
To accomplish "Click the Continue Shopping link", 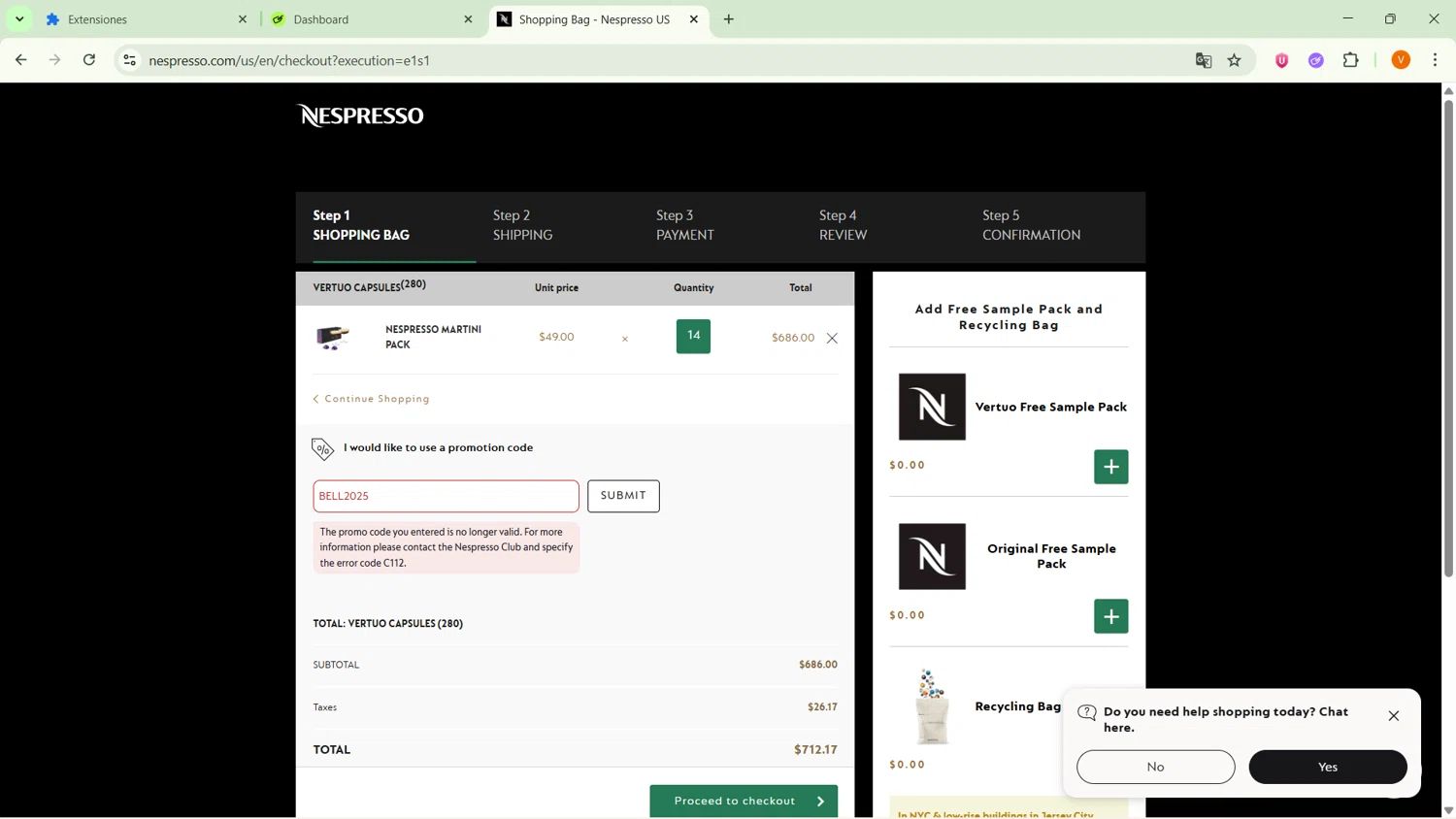I will tap(372, 399).
